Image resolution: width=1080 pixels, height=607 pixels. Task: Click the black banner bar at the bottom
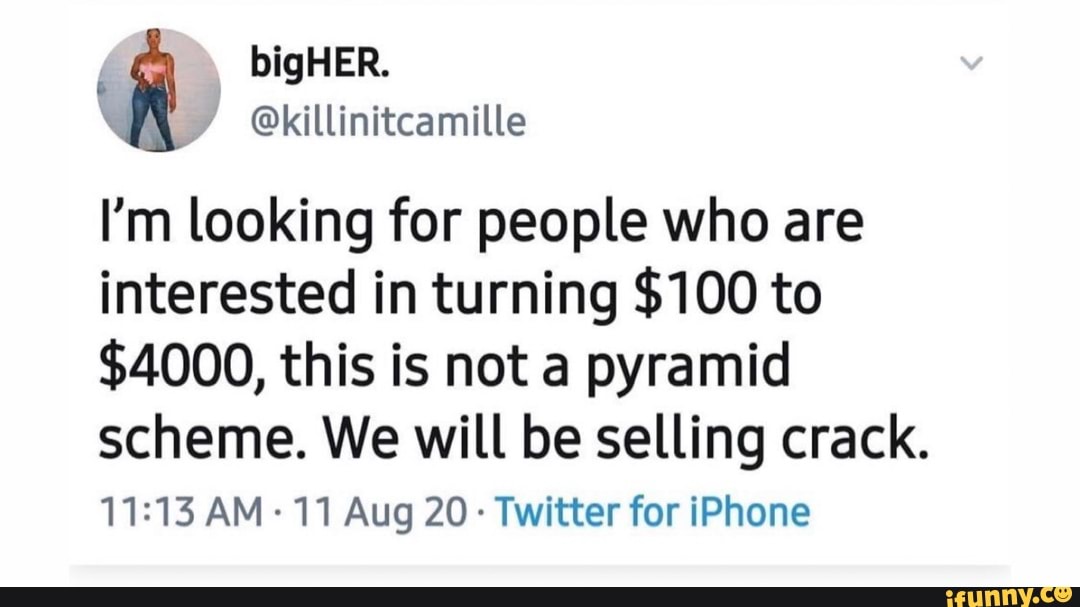(x=540, y=597)
